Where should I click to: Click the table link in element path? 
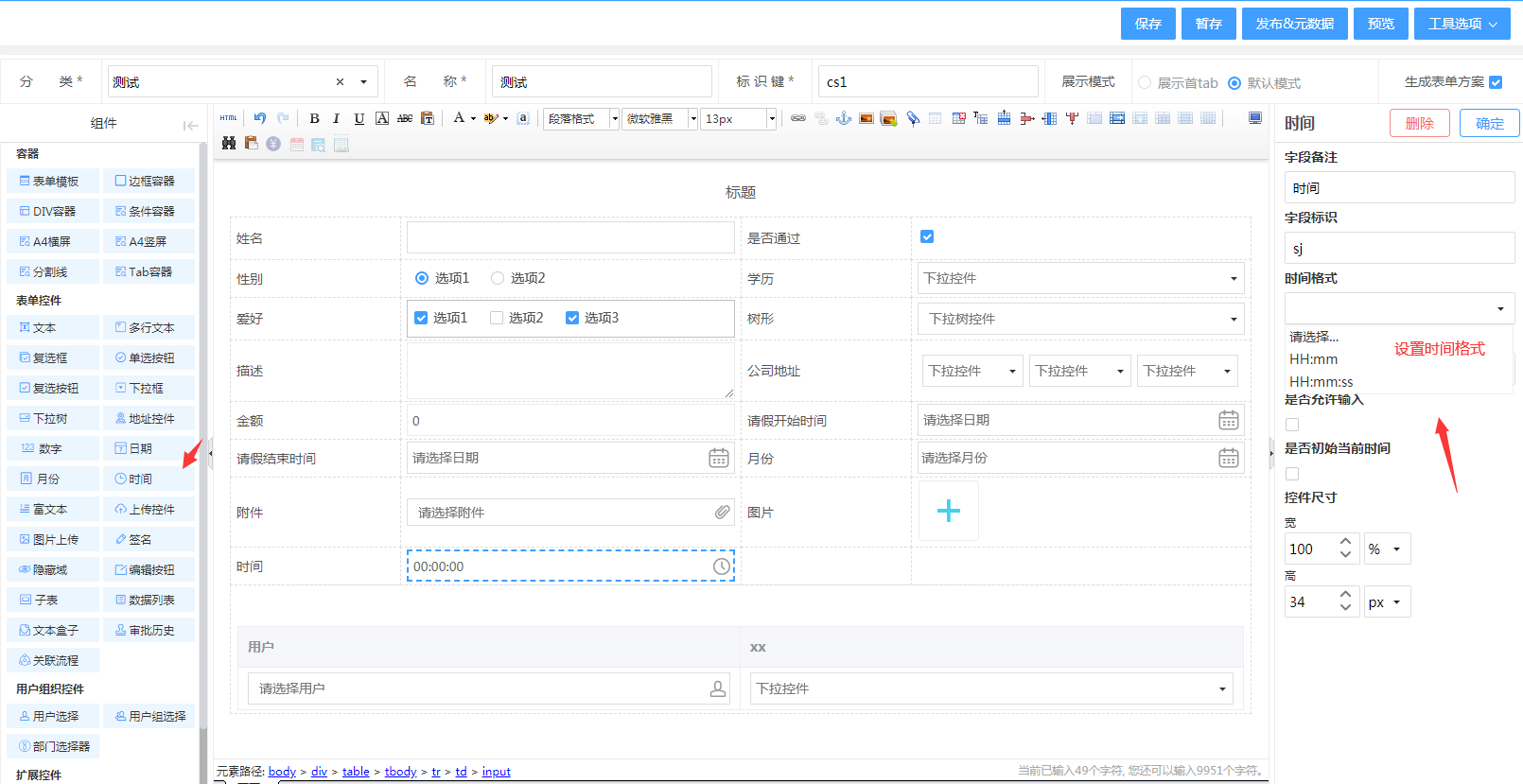tap(356, 772)
